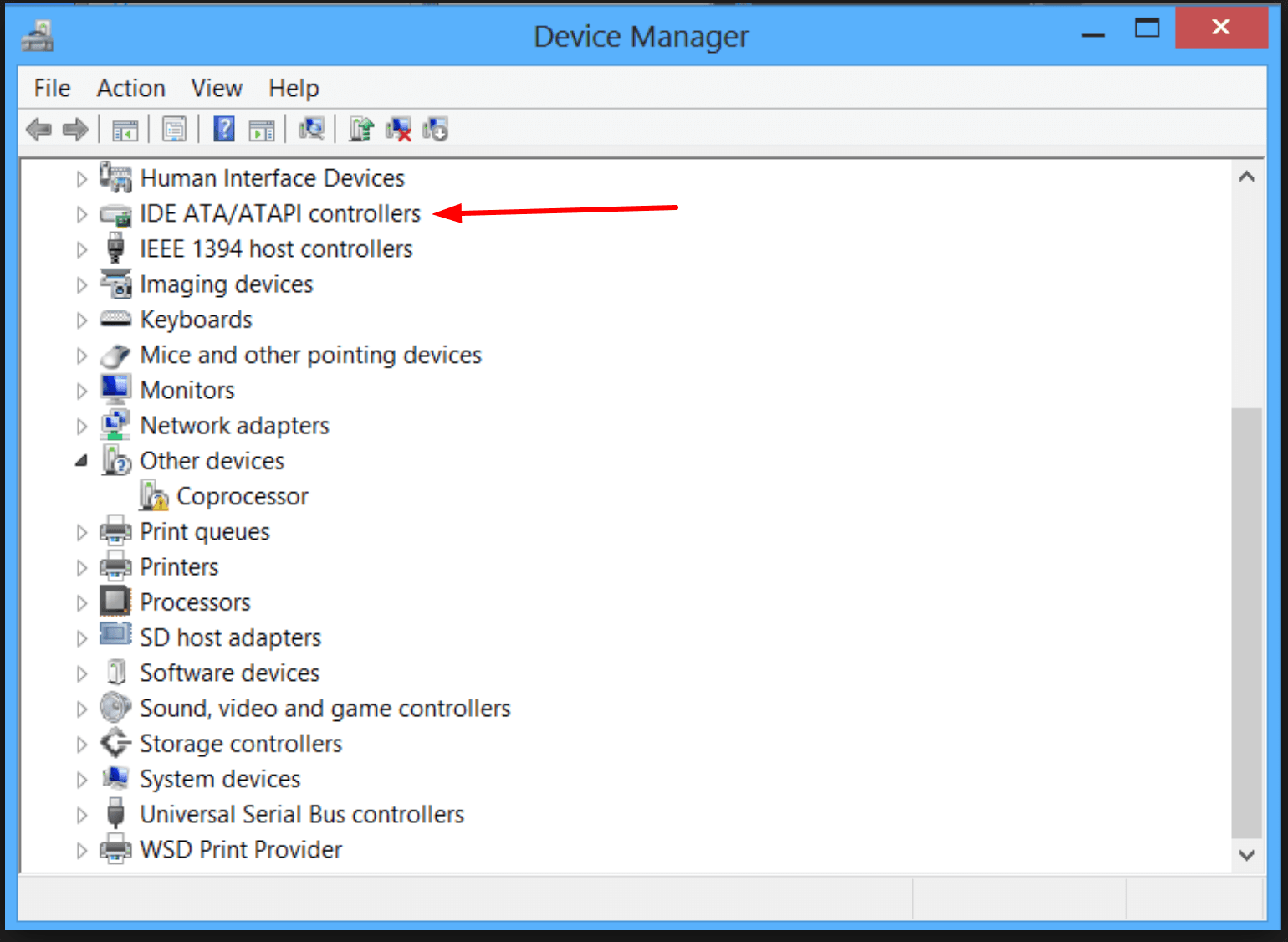Click the Uninstall device icon with red X
The width and height of the screenshot is (1288, 942).
click(x=398, y=130)
